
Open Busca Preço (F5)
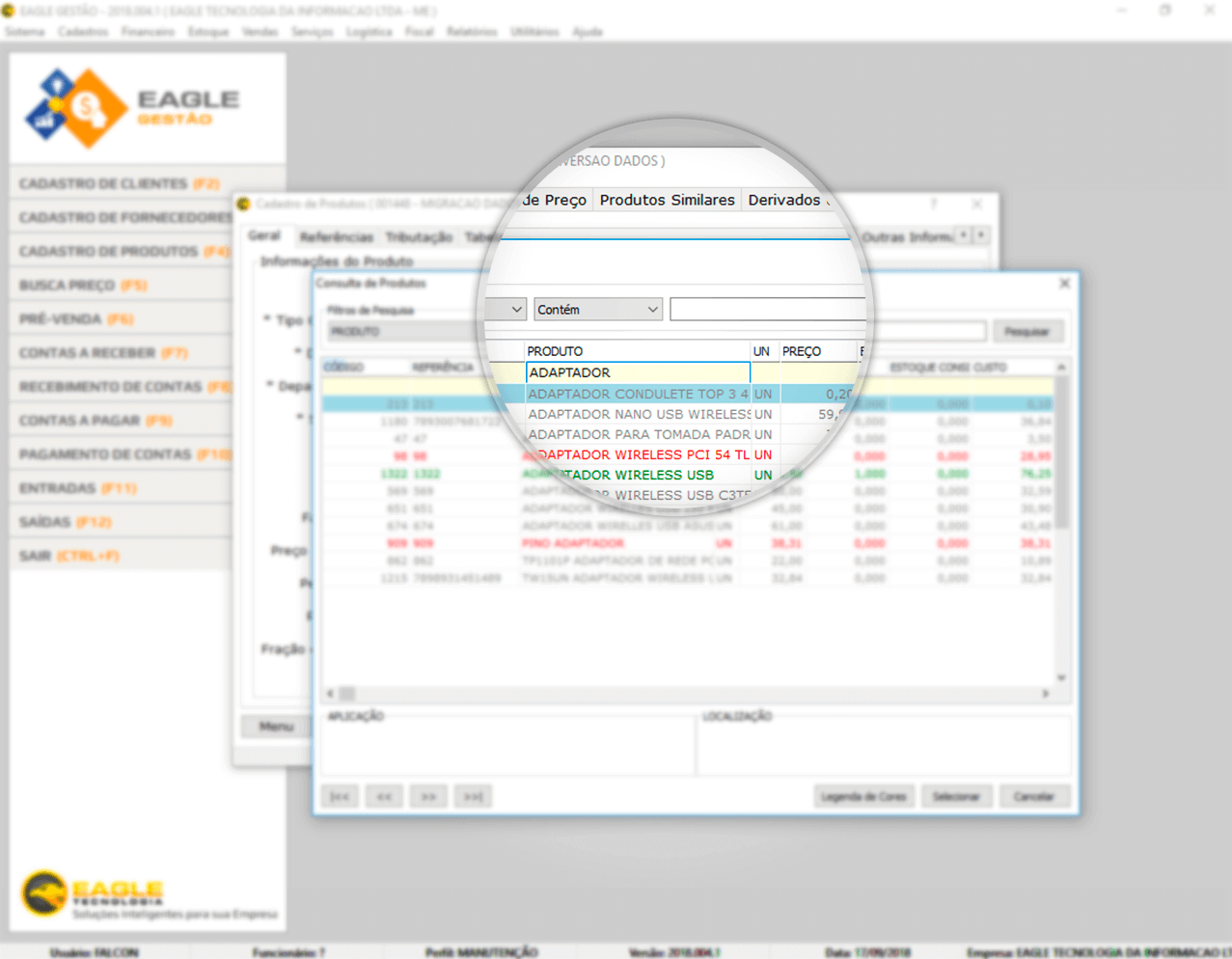[121, 285]
